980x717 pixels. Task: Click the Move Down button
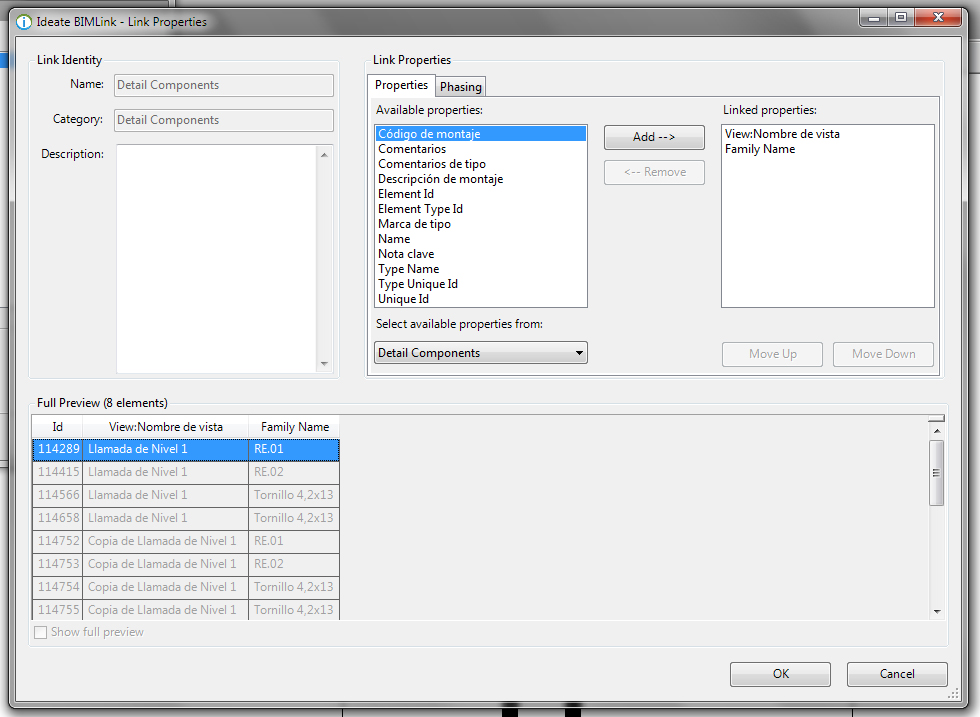883,354
